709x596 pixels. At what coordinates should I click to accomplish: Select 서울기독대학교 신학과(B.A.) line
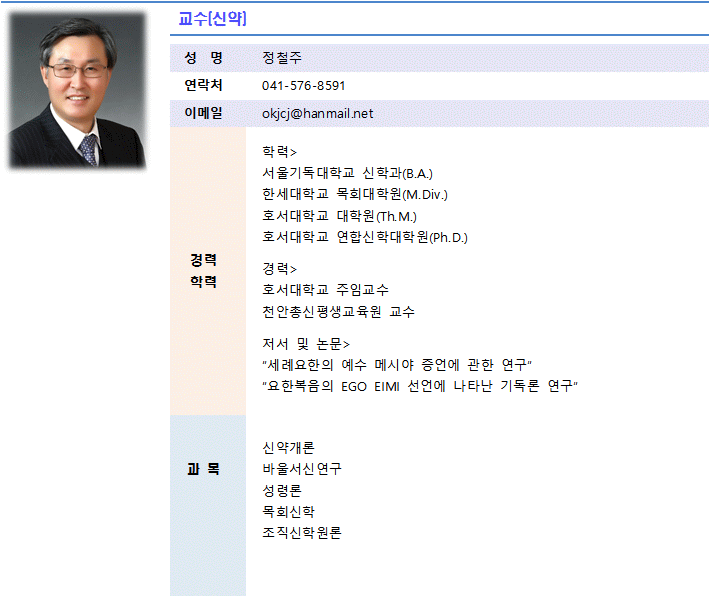pos(347,173)
